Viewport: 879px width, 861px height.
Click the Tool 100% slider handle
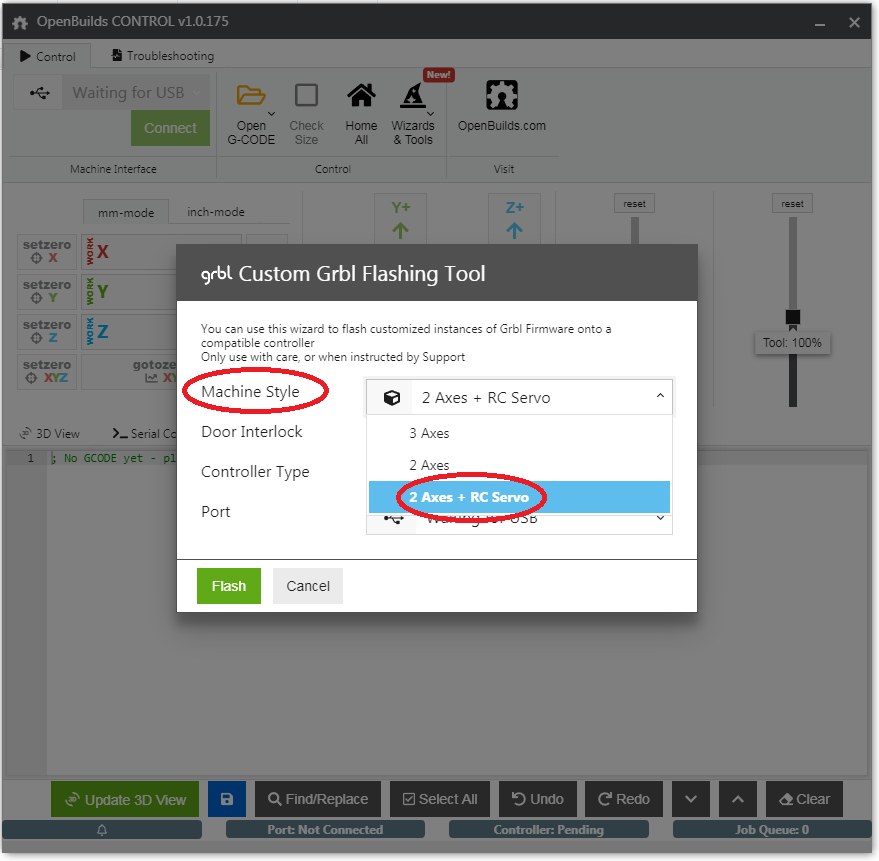(x=793, y=317)
